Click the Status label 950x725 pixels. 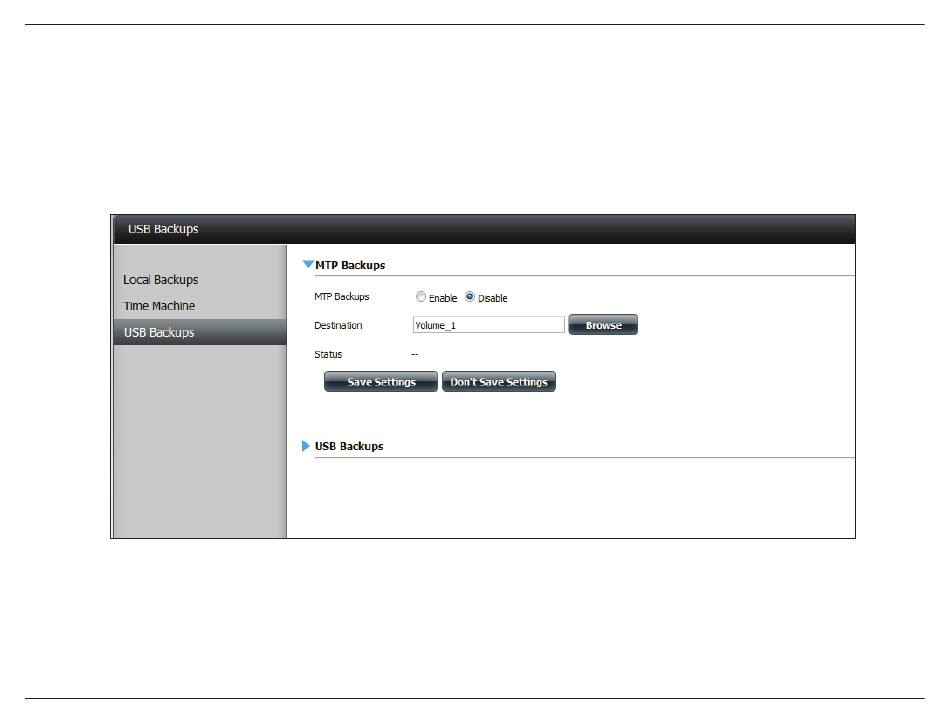pyautogui.click(x=328, y=354)
